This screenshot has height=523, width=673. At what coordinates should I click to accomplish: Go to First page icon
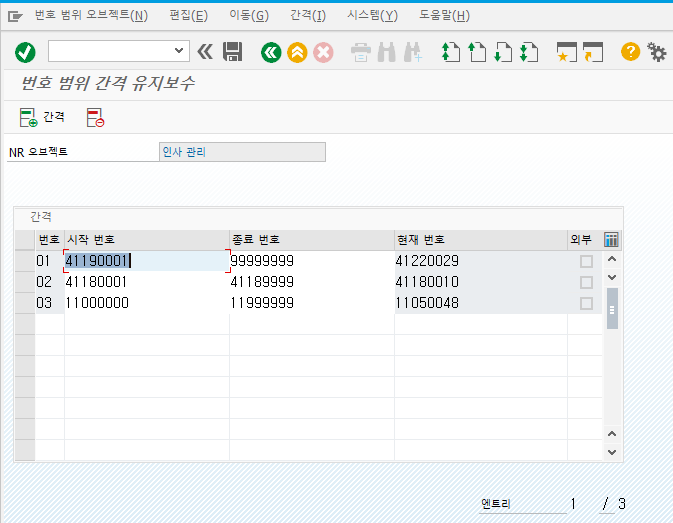(x=451, y=52)
